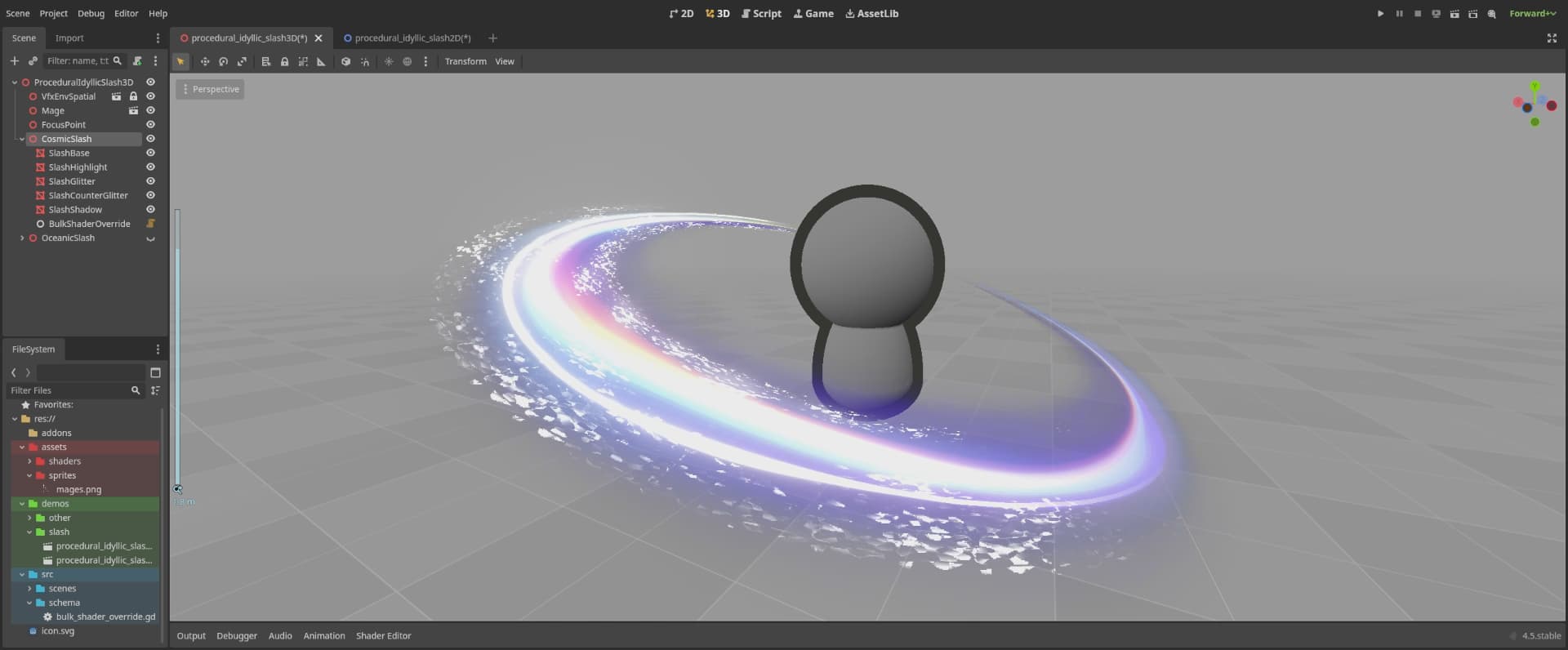Viewport: 1568px width, 650px height.
Task: Click the Add Child Node plus icon
Action: 14,60
